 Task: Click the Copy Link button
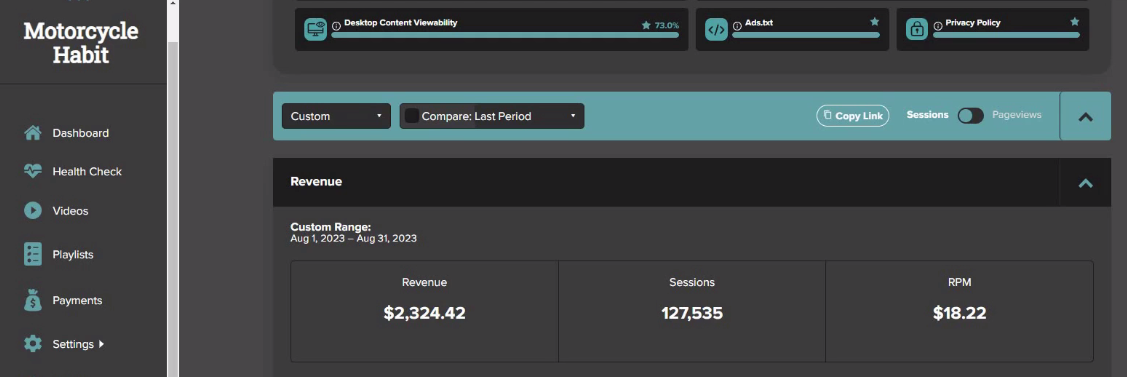852,116
